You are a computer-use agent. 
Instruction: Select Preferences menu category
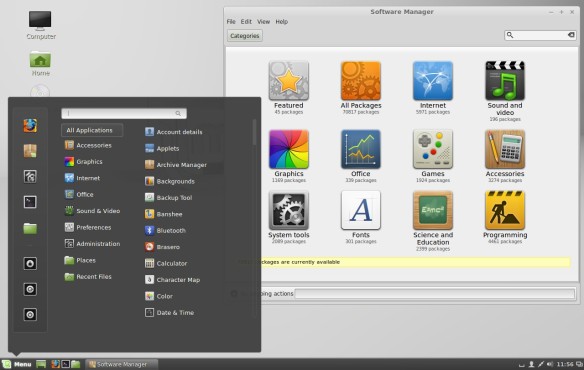point(88,227)
